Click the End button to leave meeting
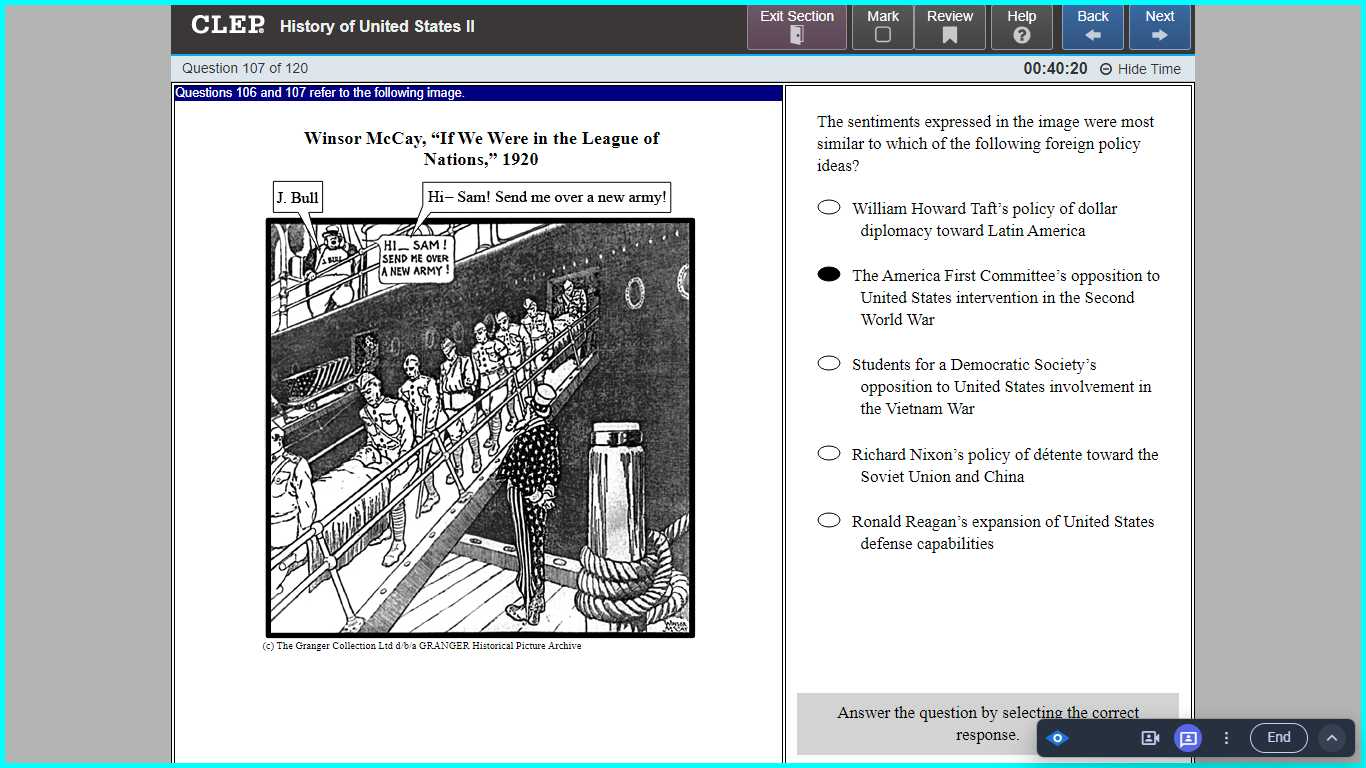The image size is (1366, 768). coord(1278,737)
